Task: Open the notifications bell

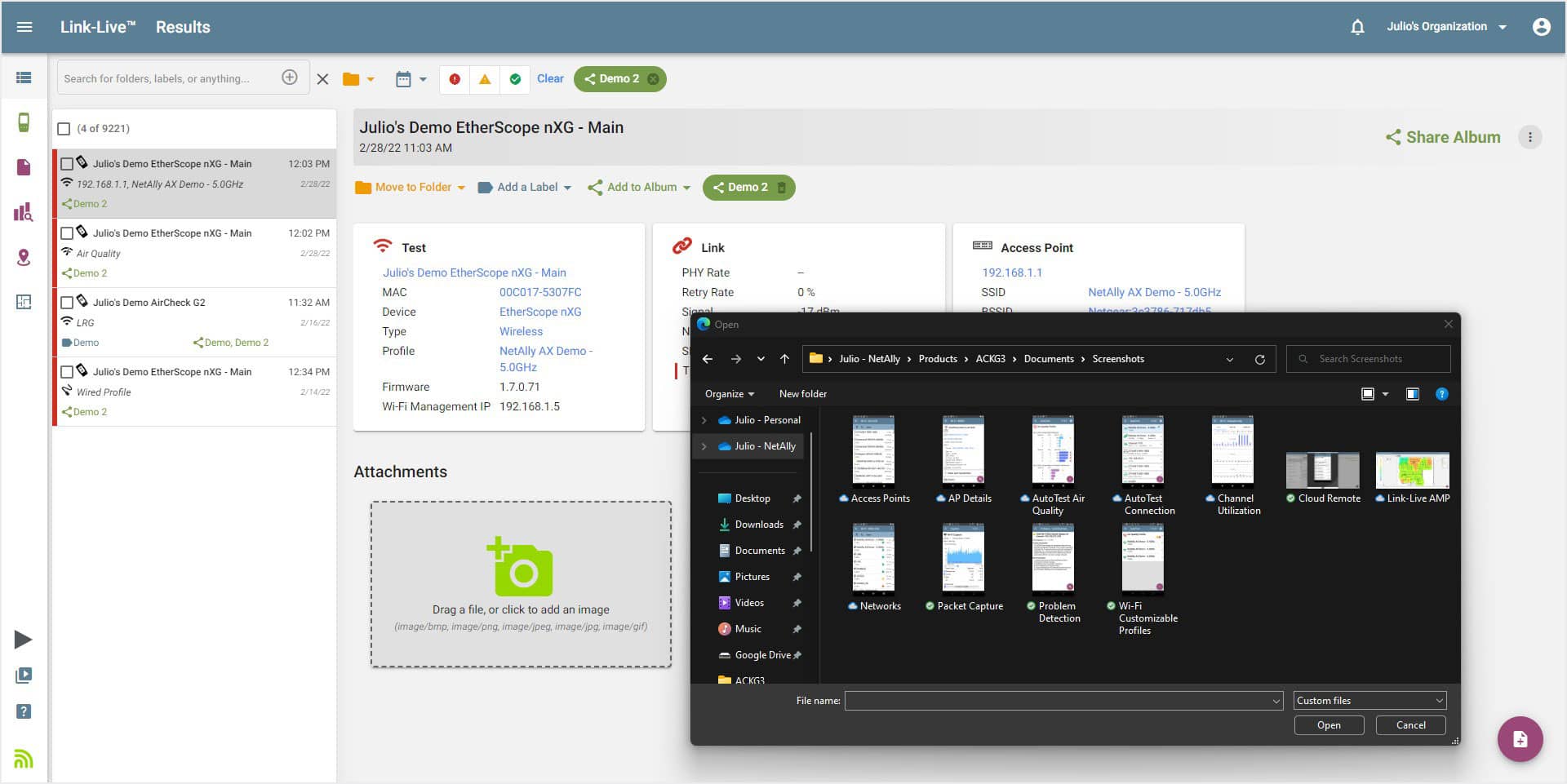Action: click(1357, 27)
